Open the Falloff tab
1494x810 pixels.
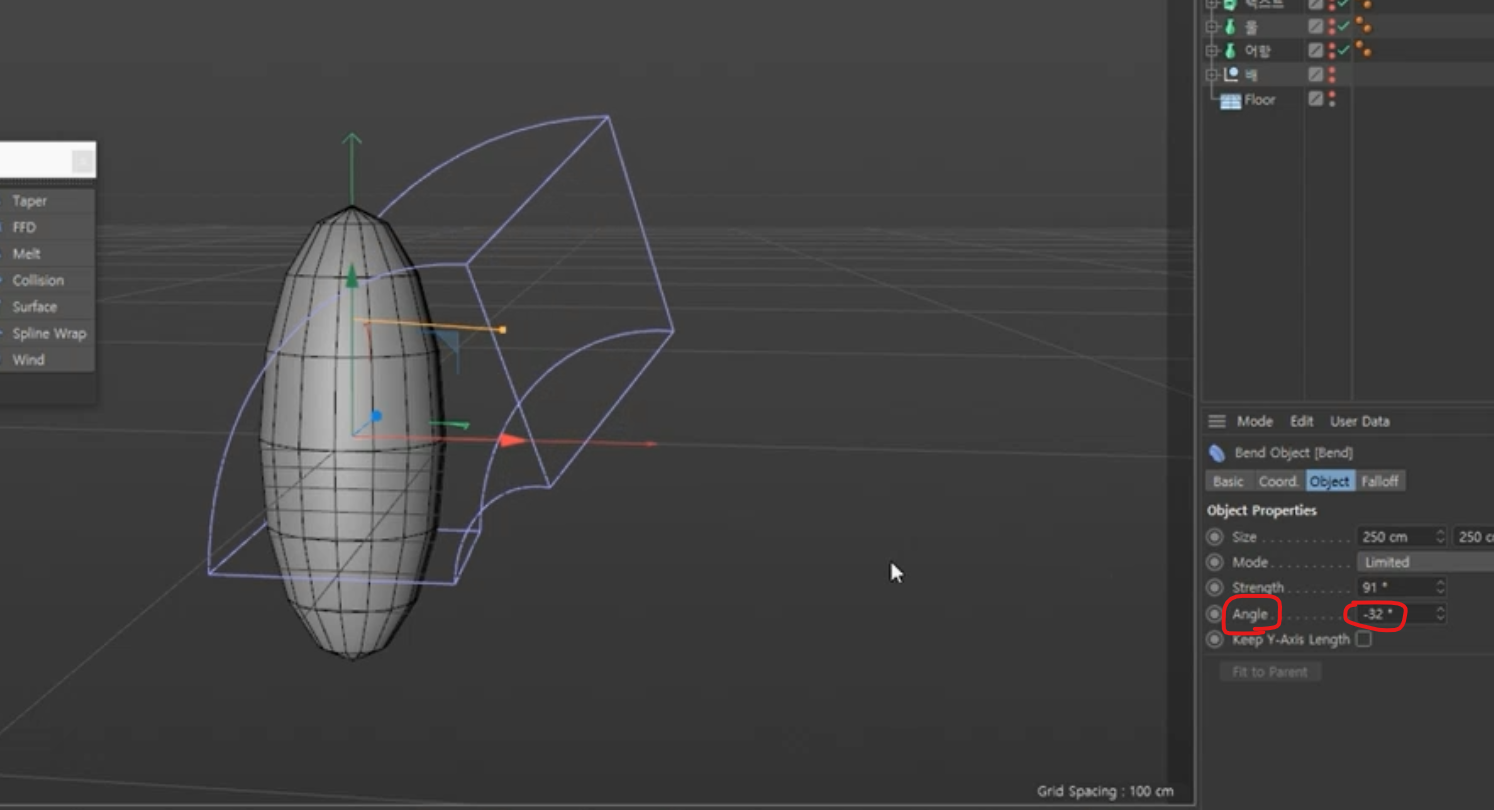point(1380,481)
